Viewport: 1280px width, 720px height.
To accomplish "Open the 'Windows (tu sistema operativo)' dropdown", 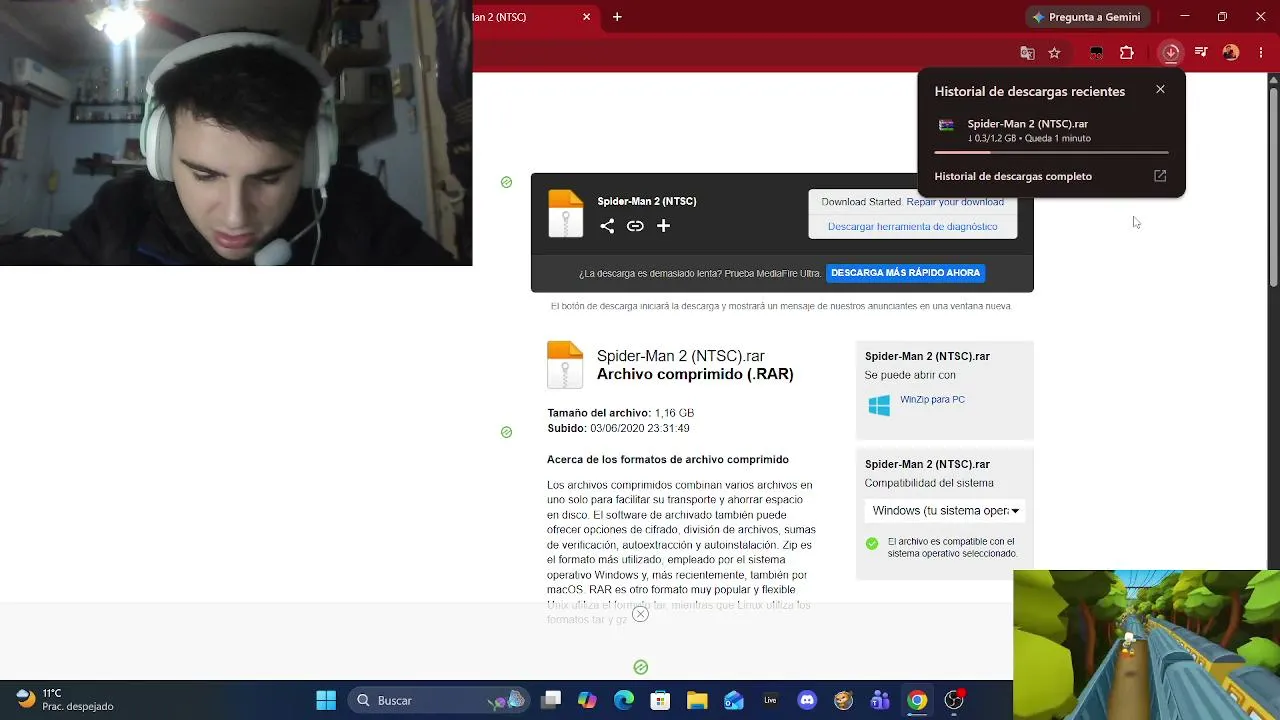I will pos(945,511).
